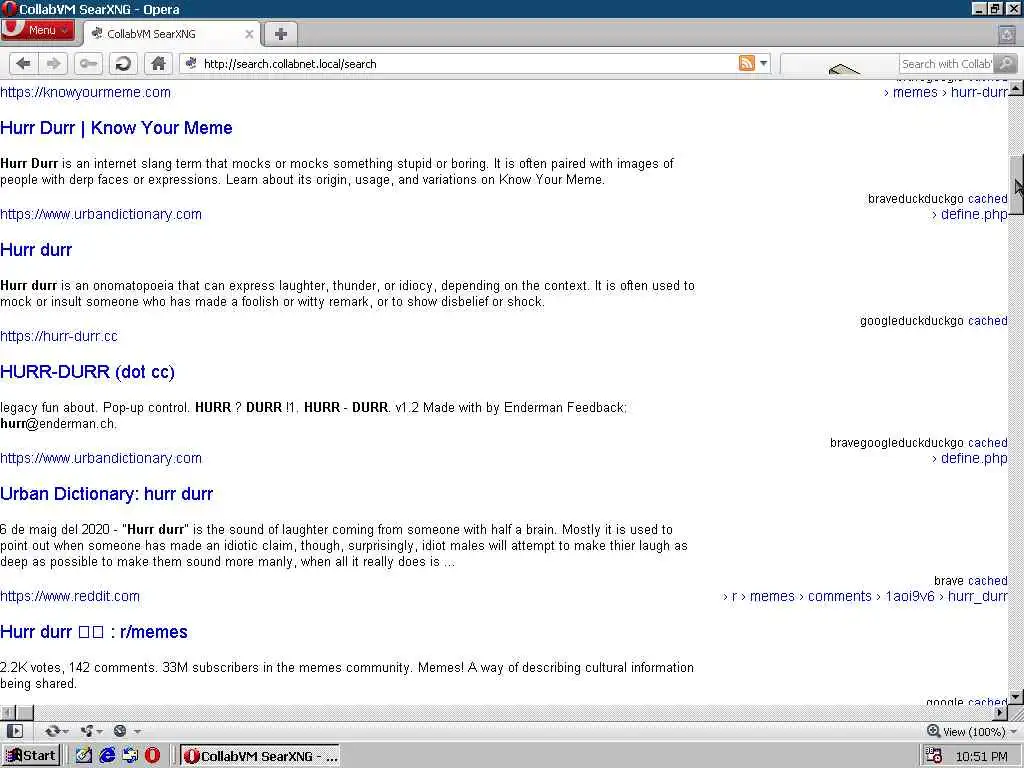Click the comments breadcrumb link

(x=839, y=596)
